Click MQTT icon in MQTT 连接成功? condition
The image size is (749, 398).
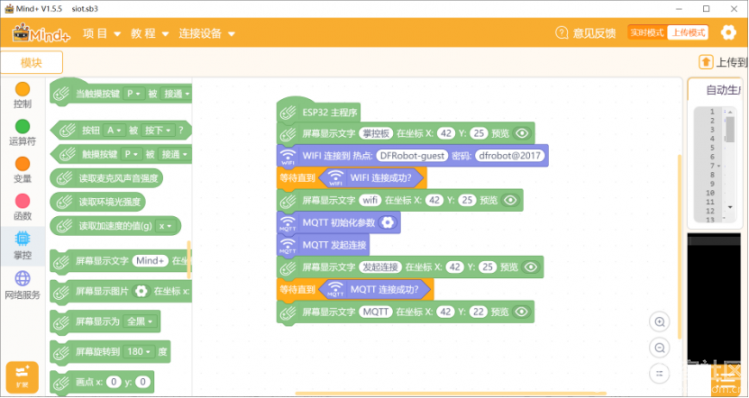coord(336,290)
